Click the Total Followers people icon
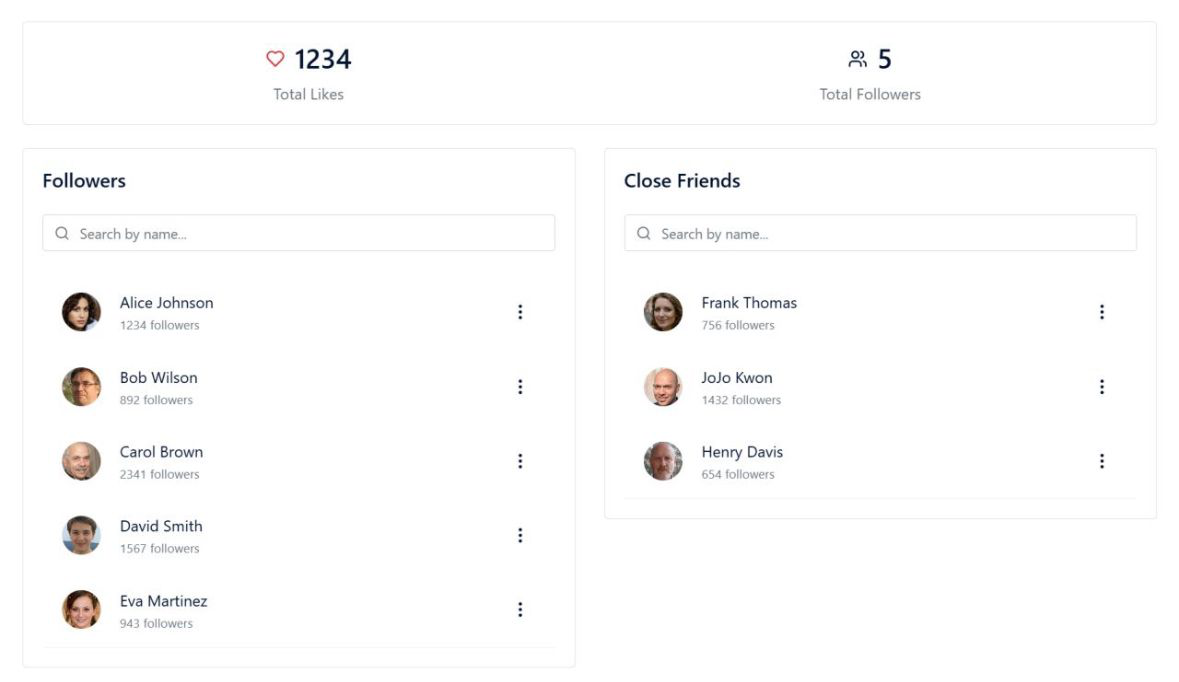 pos(857,59)
